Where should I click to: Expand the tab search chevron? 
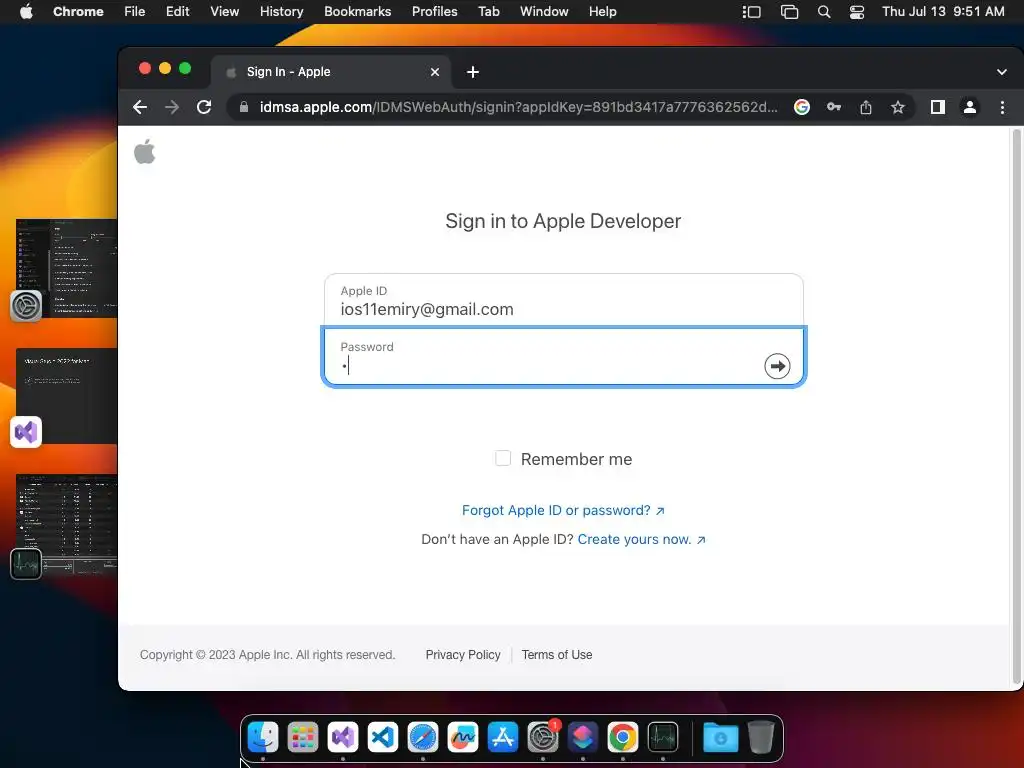[1002, 72]
